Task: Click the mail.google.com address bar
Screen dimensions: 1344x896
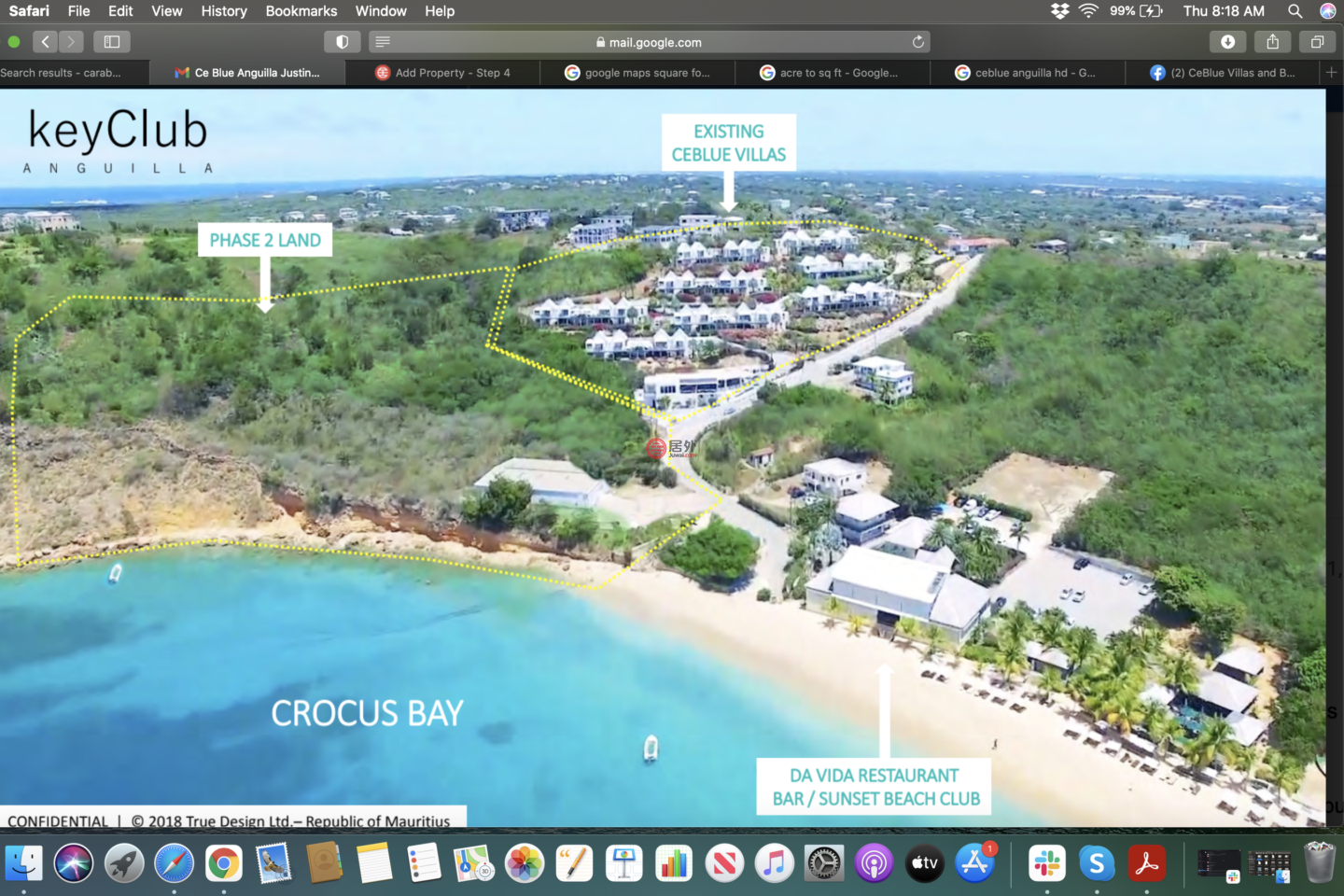Action: (x=653, y=42)
